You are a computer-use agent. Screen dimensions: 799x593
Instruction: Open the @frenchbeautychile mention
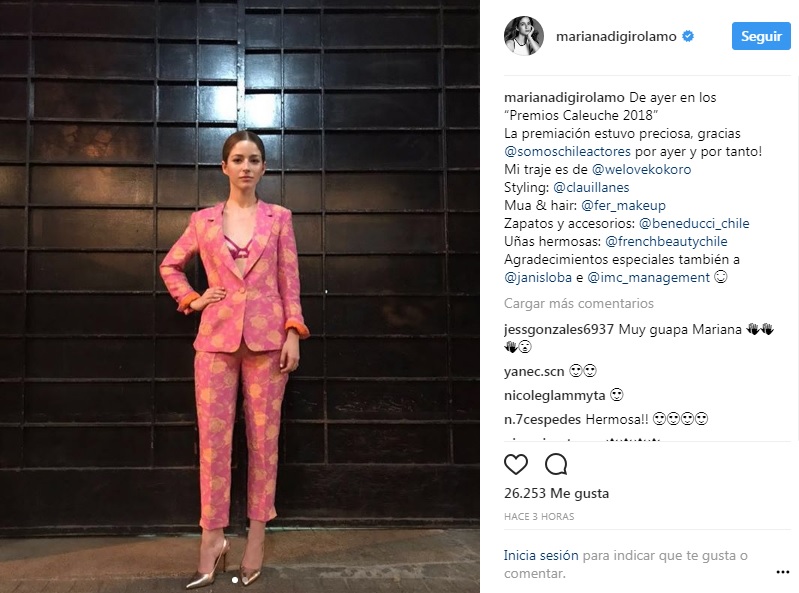point(666,241)
